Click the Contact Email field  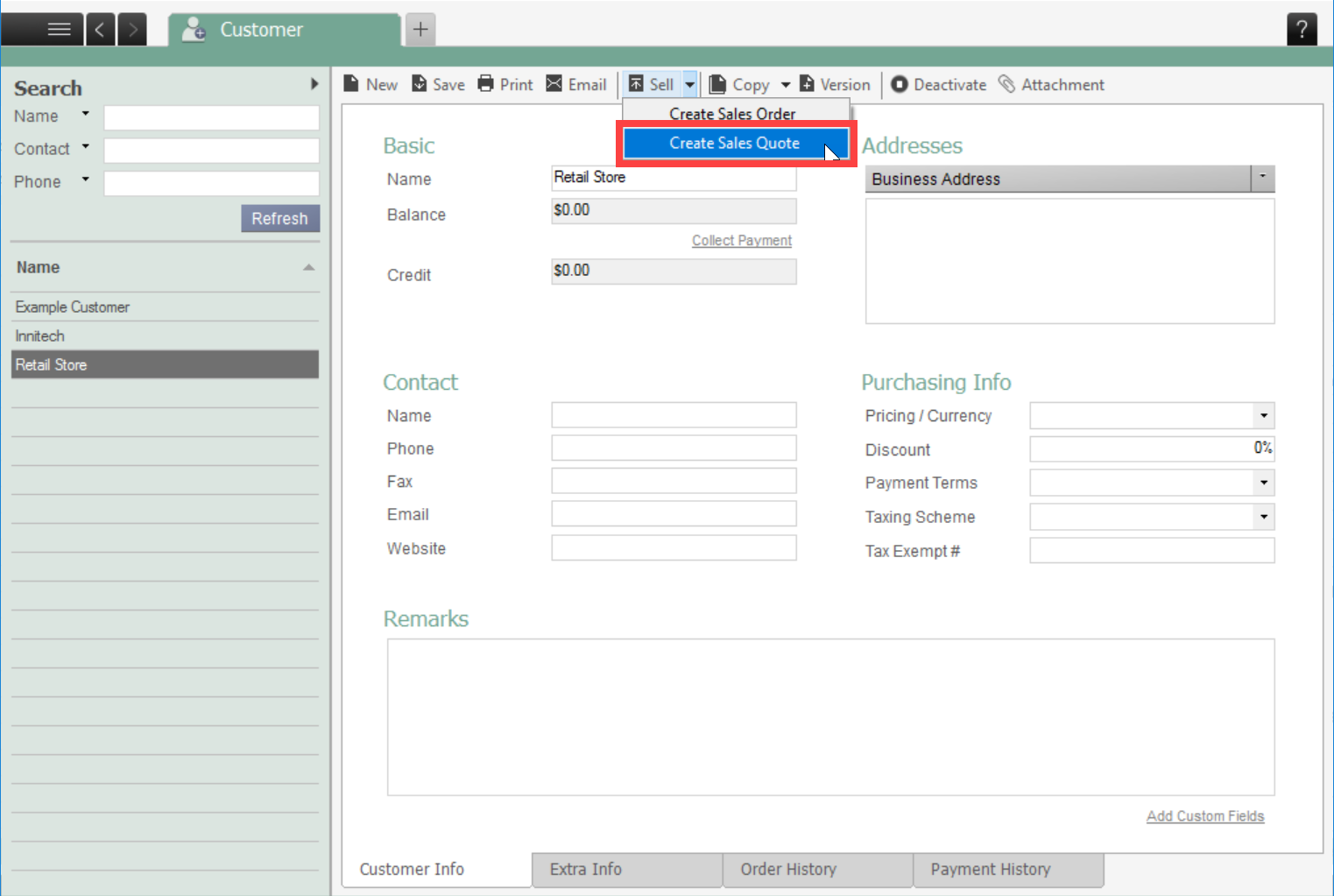pyautogui.click(x=674, y=514)
